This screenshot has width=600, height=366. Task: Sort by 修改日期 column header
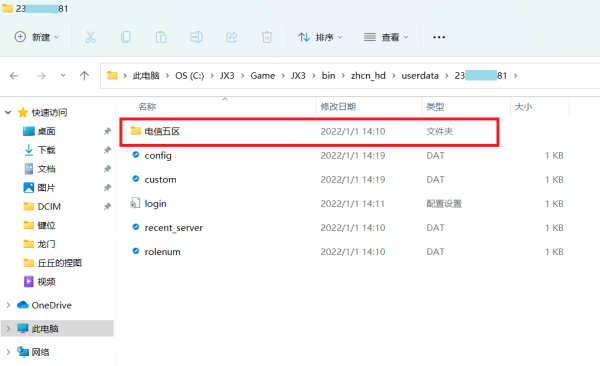pyautogui.click(x=338, y=107)
